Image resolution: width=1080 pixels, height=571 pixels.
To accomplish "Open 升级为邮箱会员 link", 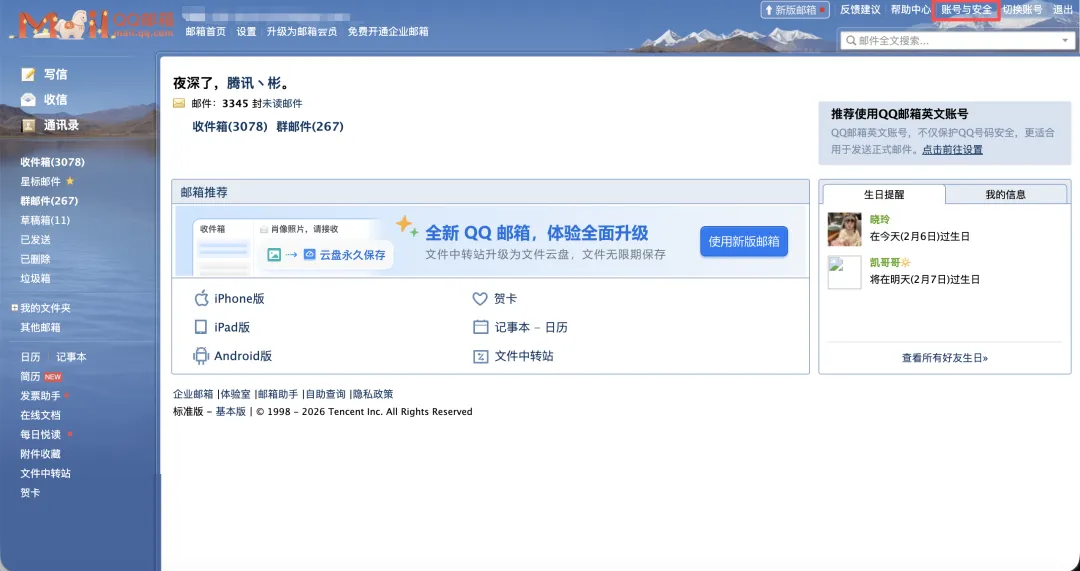I will click(302, 32).
